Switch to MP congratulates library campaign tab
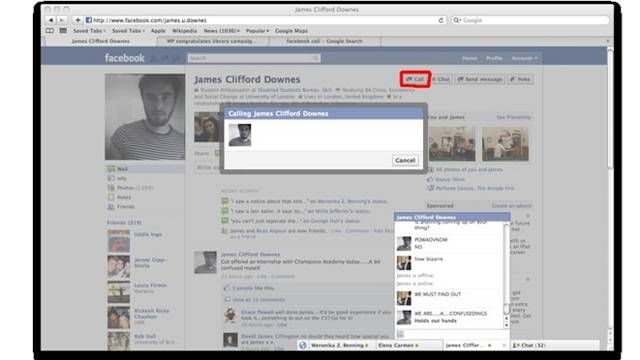The height and width of the screenshot is (360, 640). pyautogui.click(x=213, y=41)
